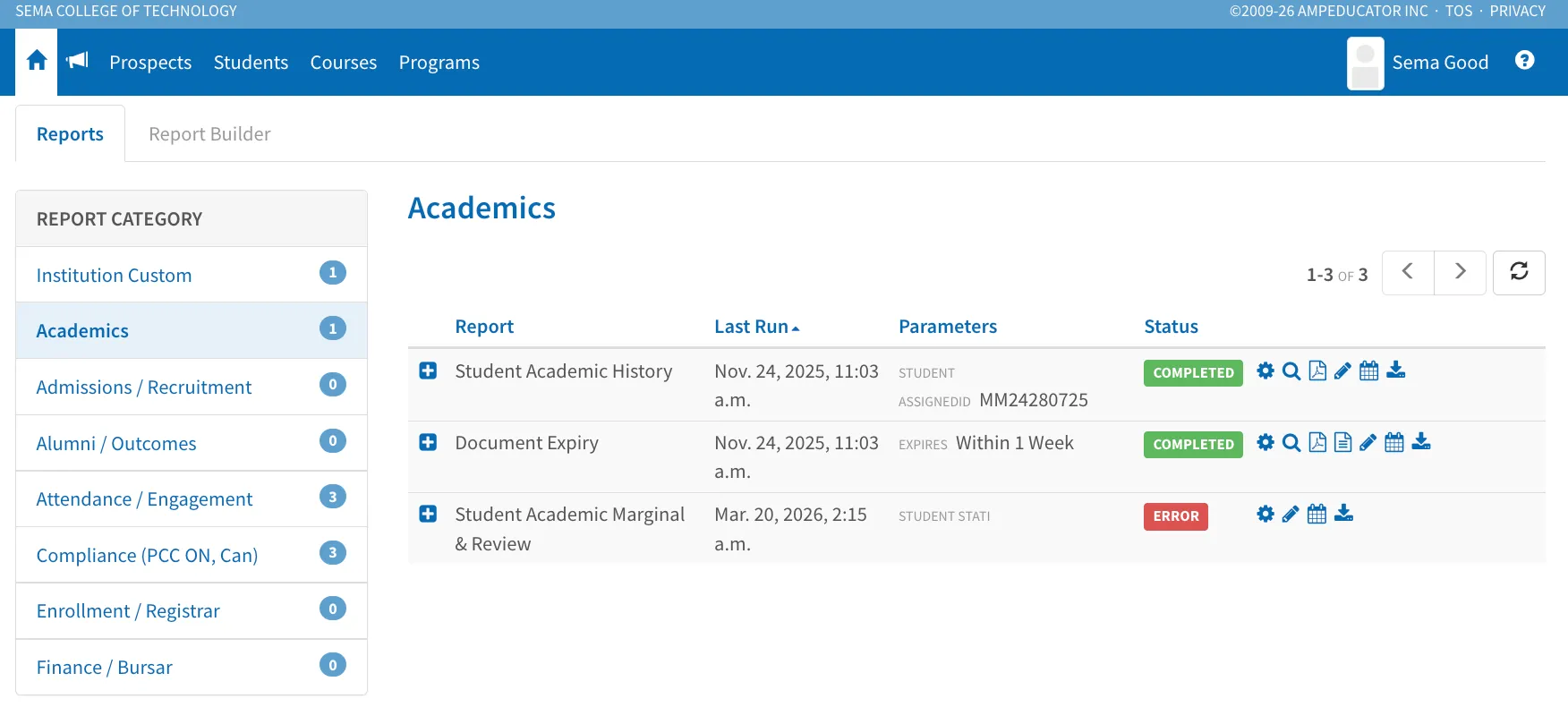
Task: Refresh the Academics report list
Action: pos(1519,272)
